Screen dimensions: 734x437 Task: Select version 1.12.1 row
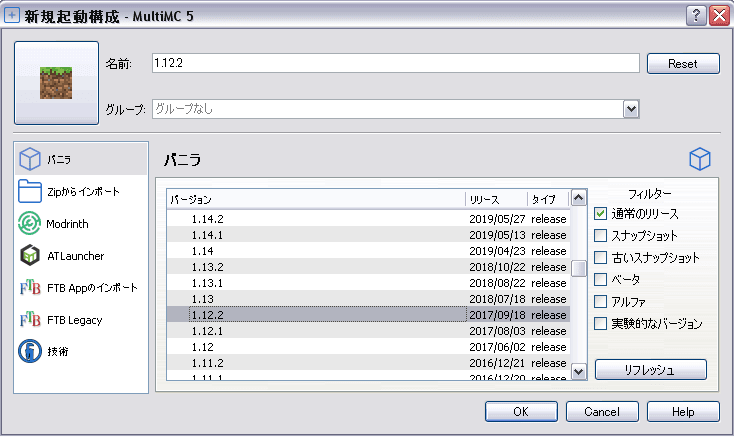[368, 331]
